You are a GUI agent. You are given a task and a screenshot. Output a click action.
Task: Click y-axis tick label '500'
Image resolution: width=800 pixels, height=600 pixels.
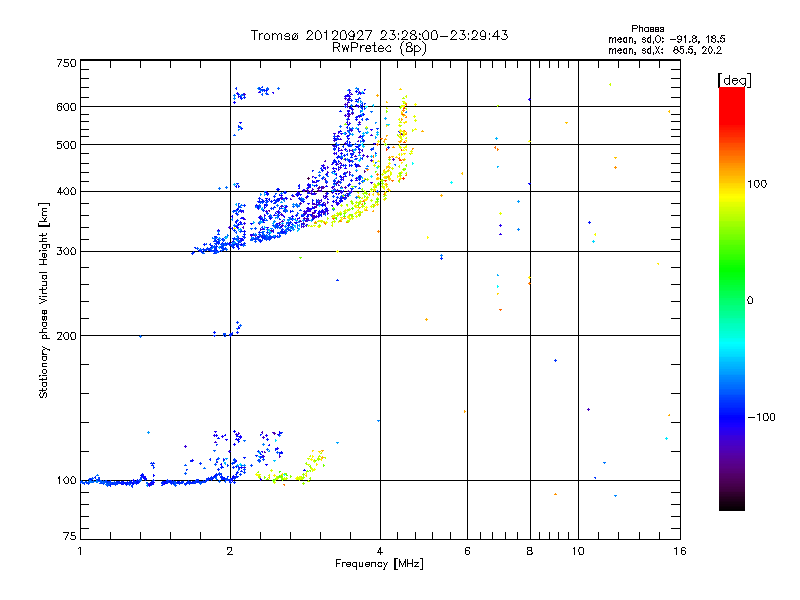[x=66, y=145]
